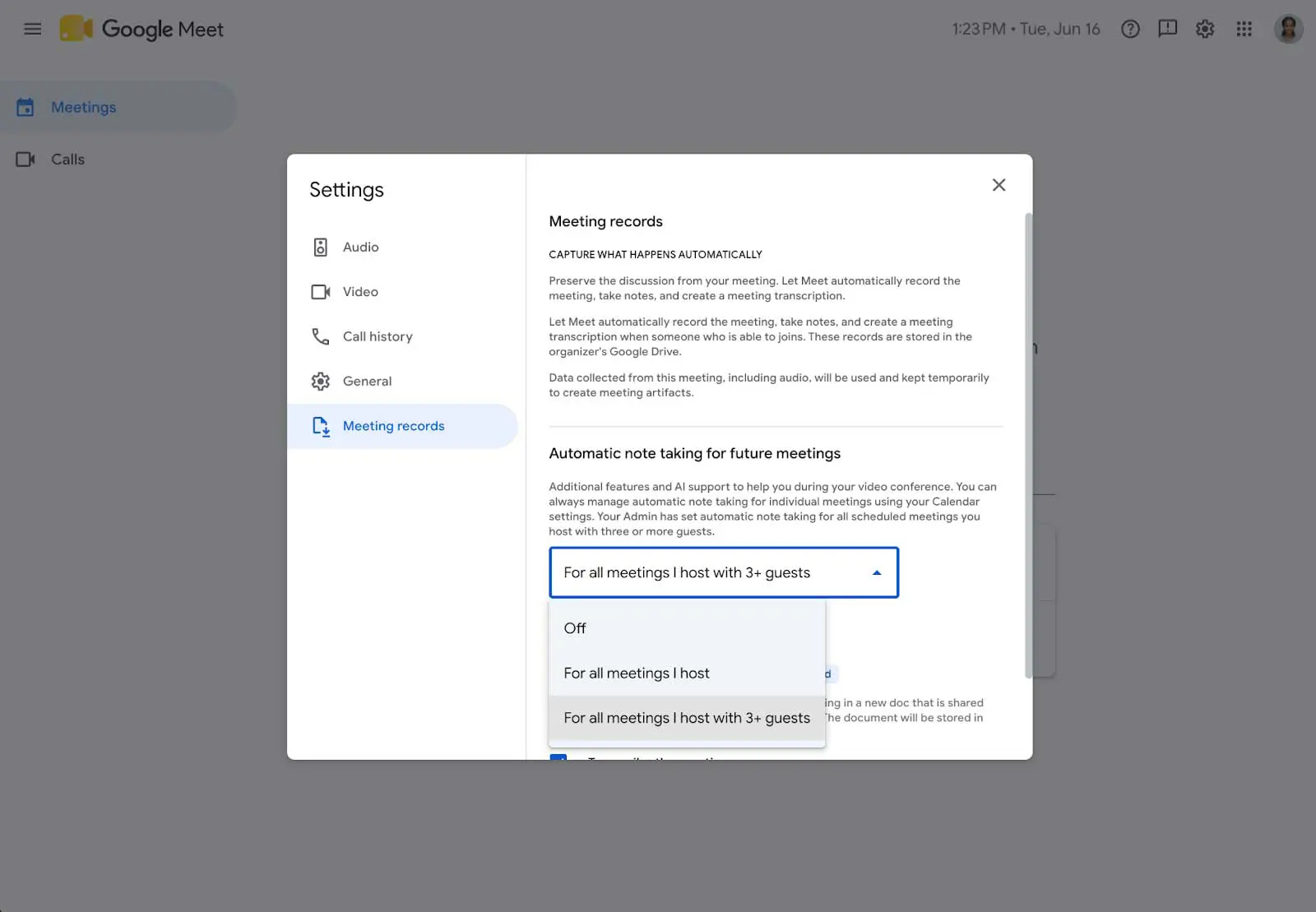Choose Off in the dropdown list
This screenshot has width=1316, height=912.
pyautogui.click(x=687, y=628)
